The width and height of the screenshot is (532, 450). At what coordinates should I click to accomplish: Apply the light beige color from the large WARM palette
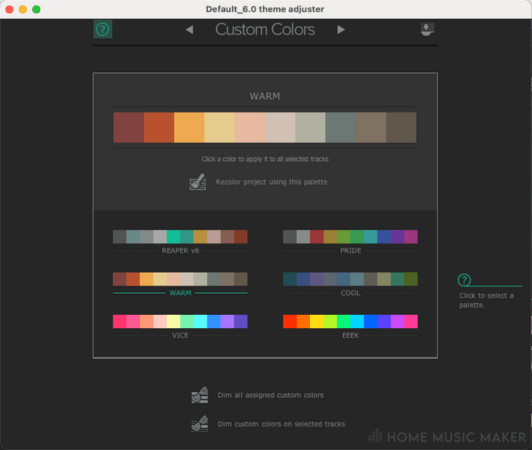[x=280, y=127]
